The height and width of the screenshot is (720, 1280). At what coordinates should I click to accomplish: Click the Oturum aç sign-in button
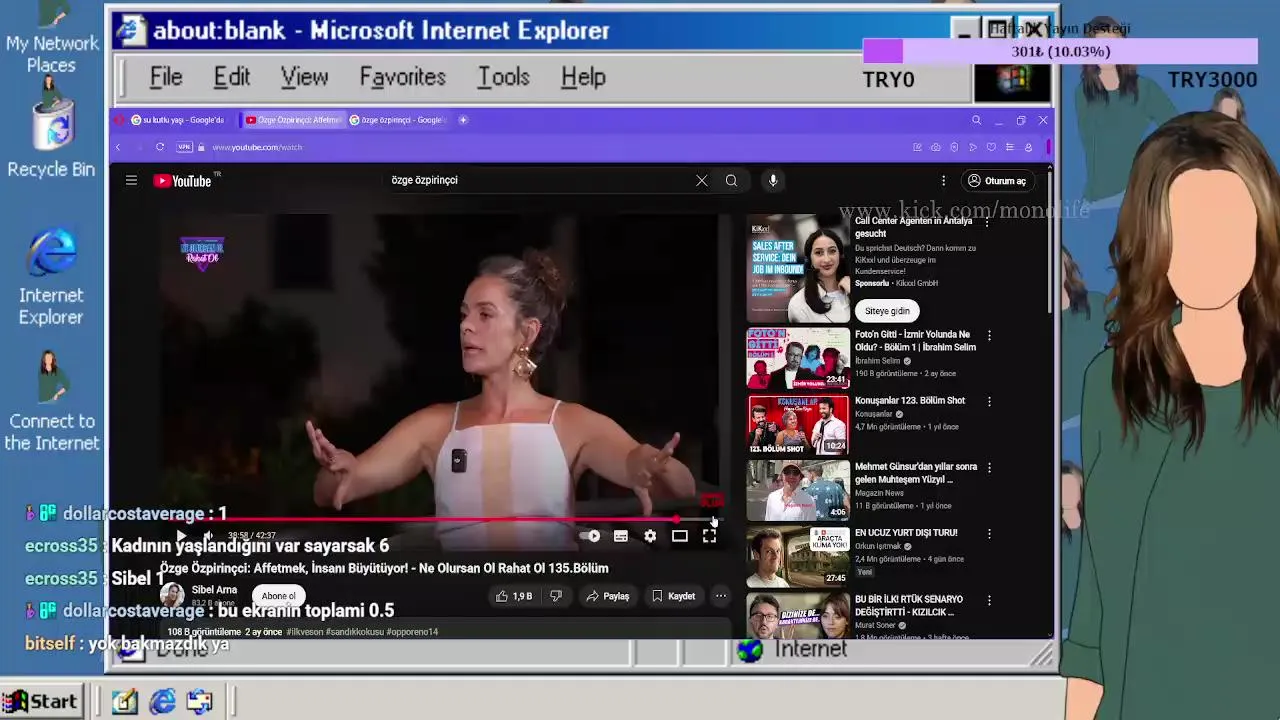tap(997, 181)
